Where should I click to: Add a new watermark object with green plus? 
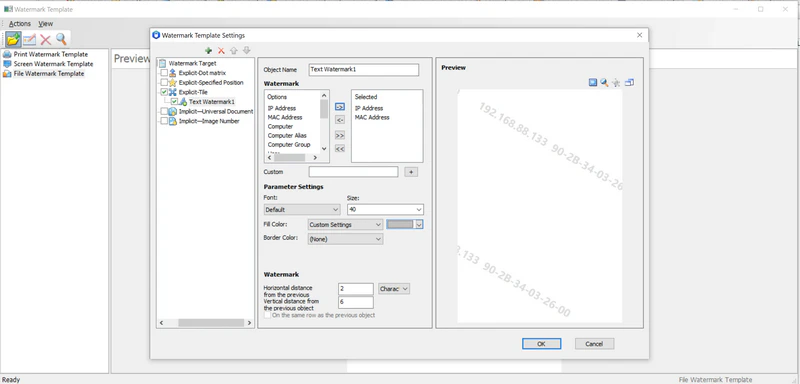(x=208, y=50)
